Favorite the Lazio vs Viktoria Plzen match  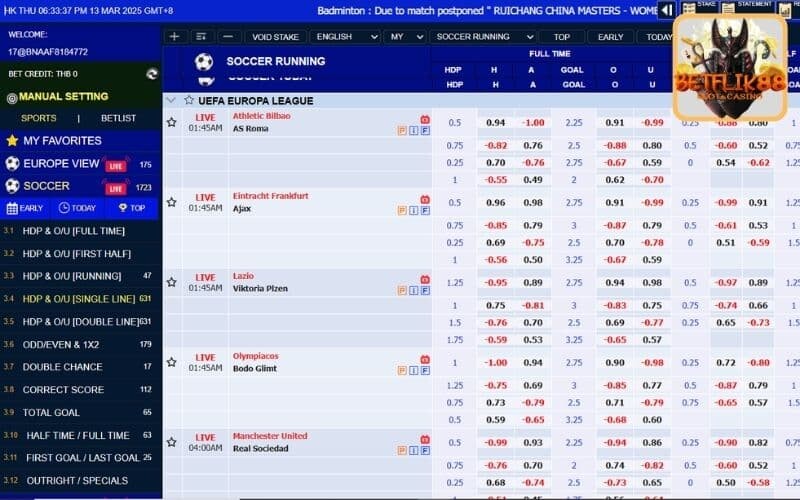coord(172,283)
